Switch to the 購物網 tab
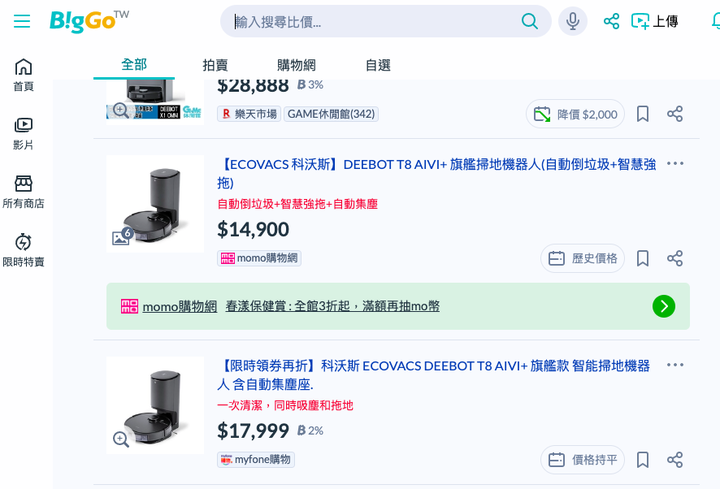Image resolution: width=720 pixels, height=489 pixels. click(x=296, y=65)
